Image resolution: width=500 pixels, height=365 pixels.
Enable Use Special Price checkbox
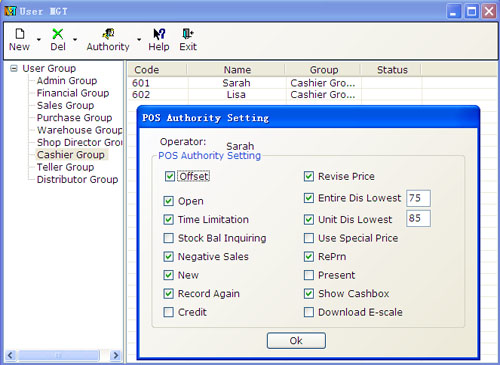pyautogui.click(x=309, y=238)
